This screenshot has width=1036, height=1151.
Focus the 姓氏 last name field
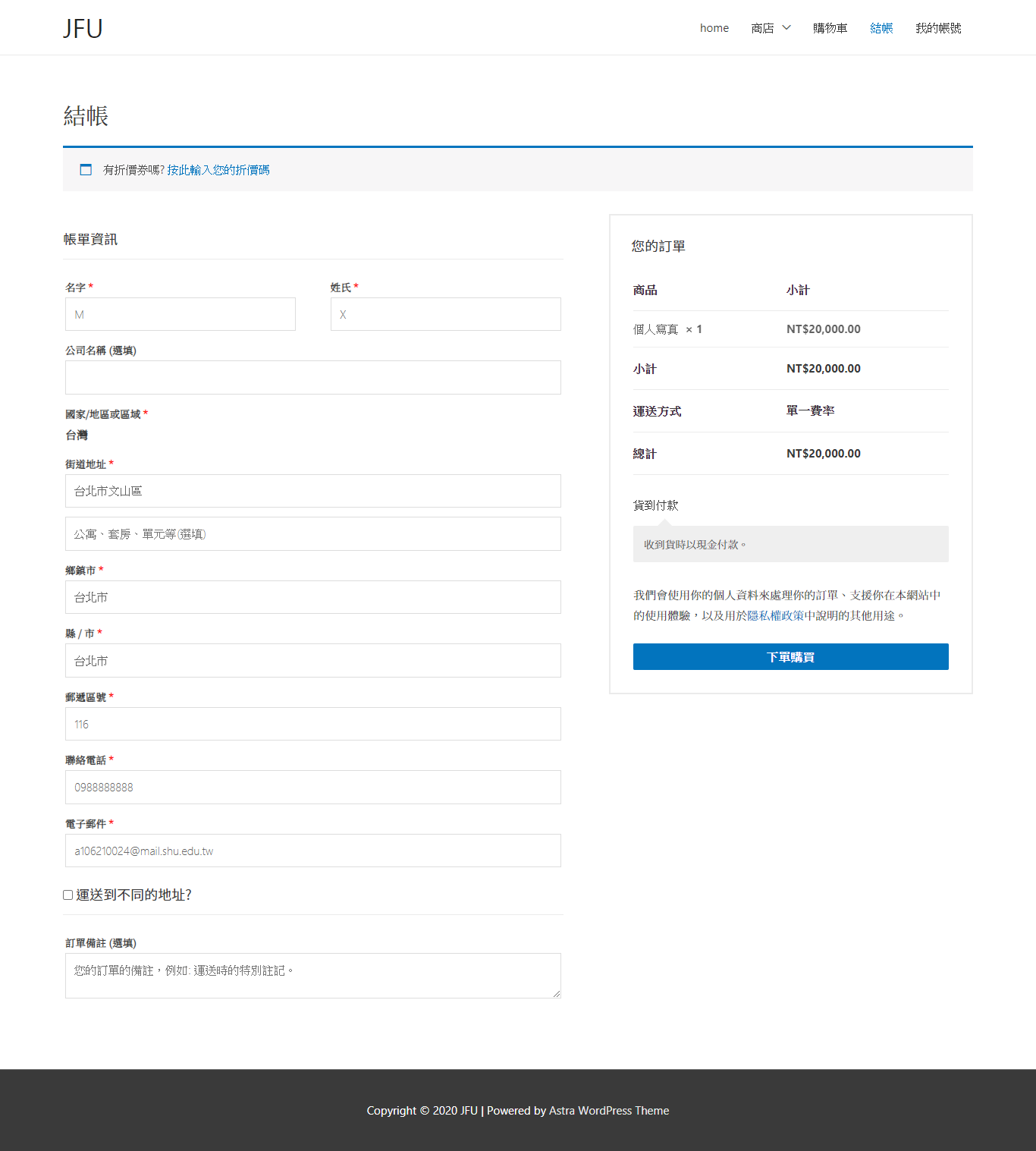coord(445,314)
